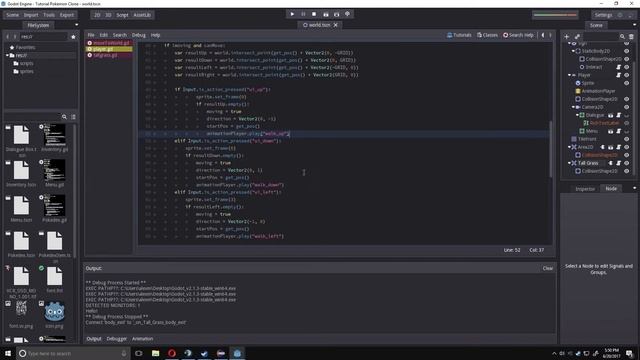Go to previous script history arrow

pyautogui.click(x=543, y=35)
